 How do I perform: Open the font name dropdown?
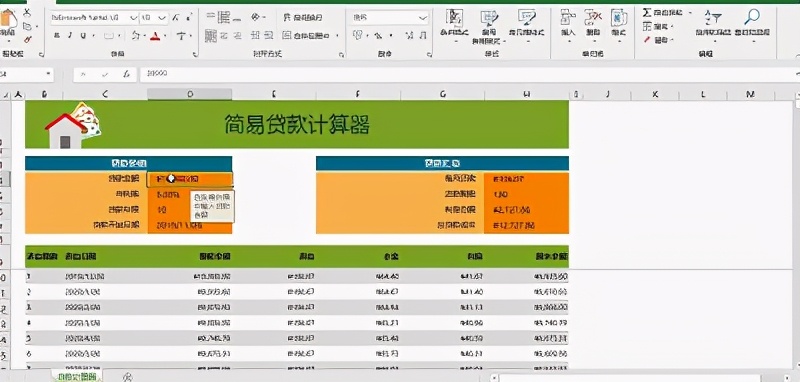tap(134, 18)
